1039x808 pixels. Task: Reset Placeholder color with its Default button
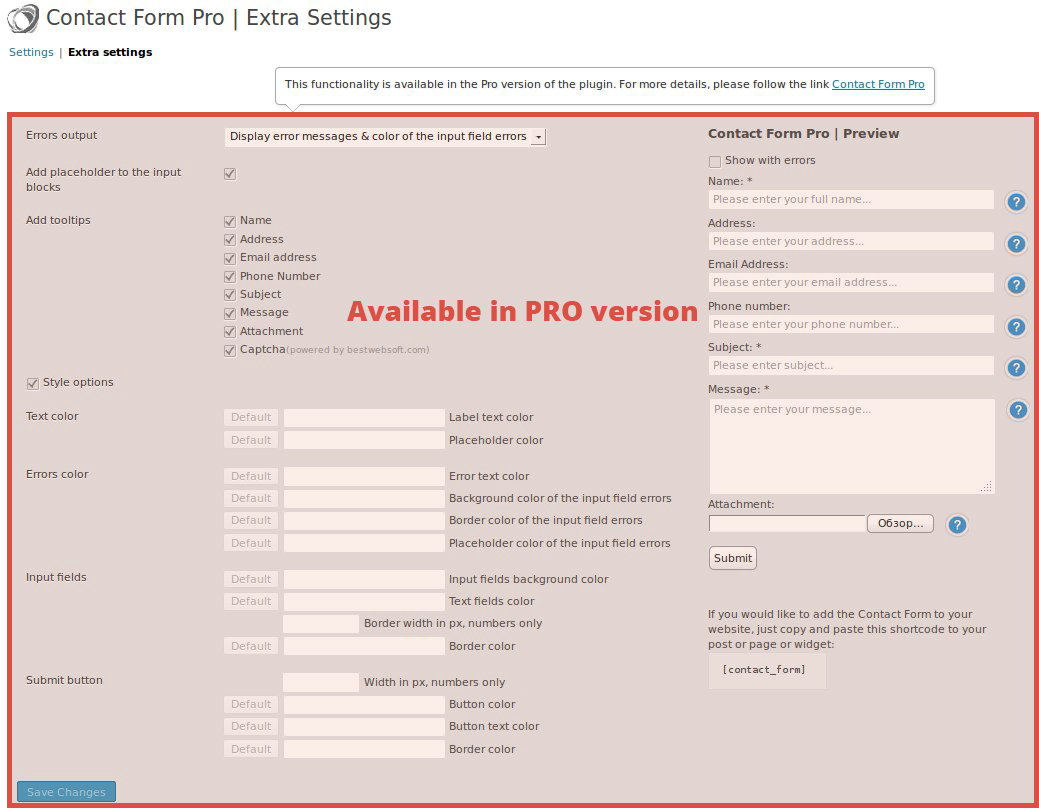pos(250,440)
